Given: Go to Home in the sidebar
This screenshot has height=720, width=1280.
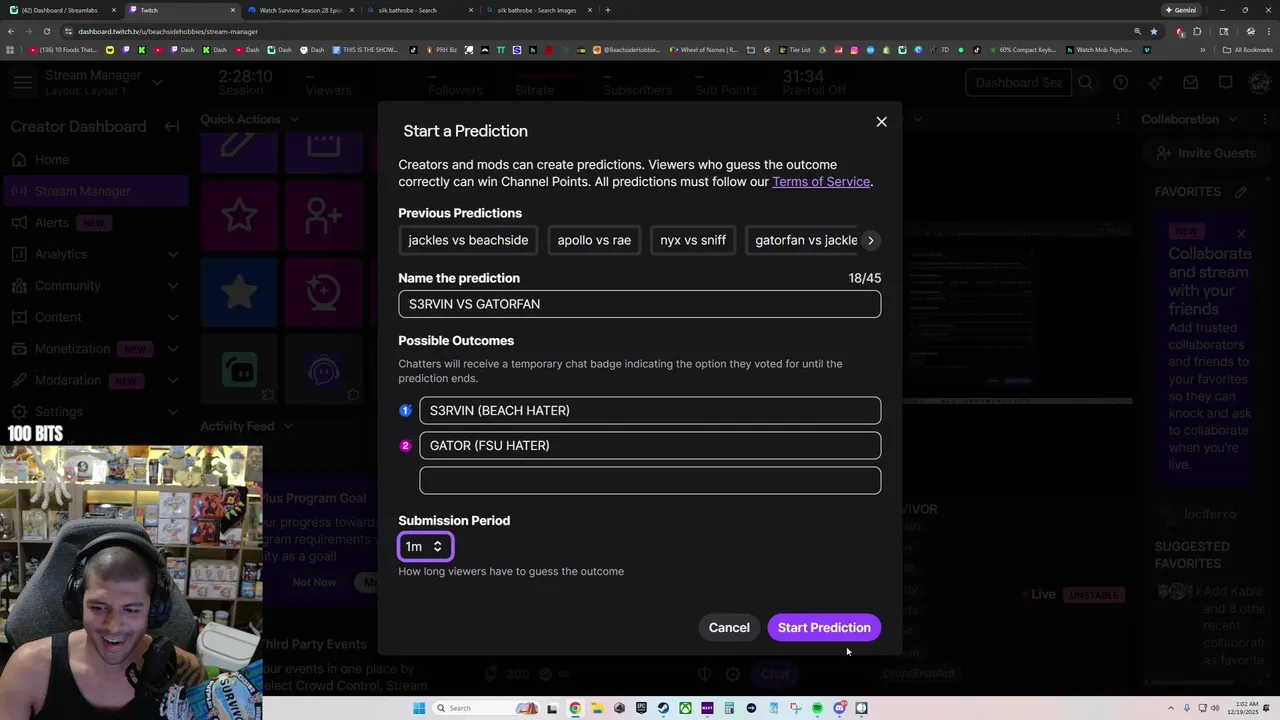Looking at the screenshot, I should click(x=52, y=159).
